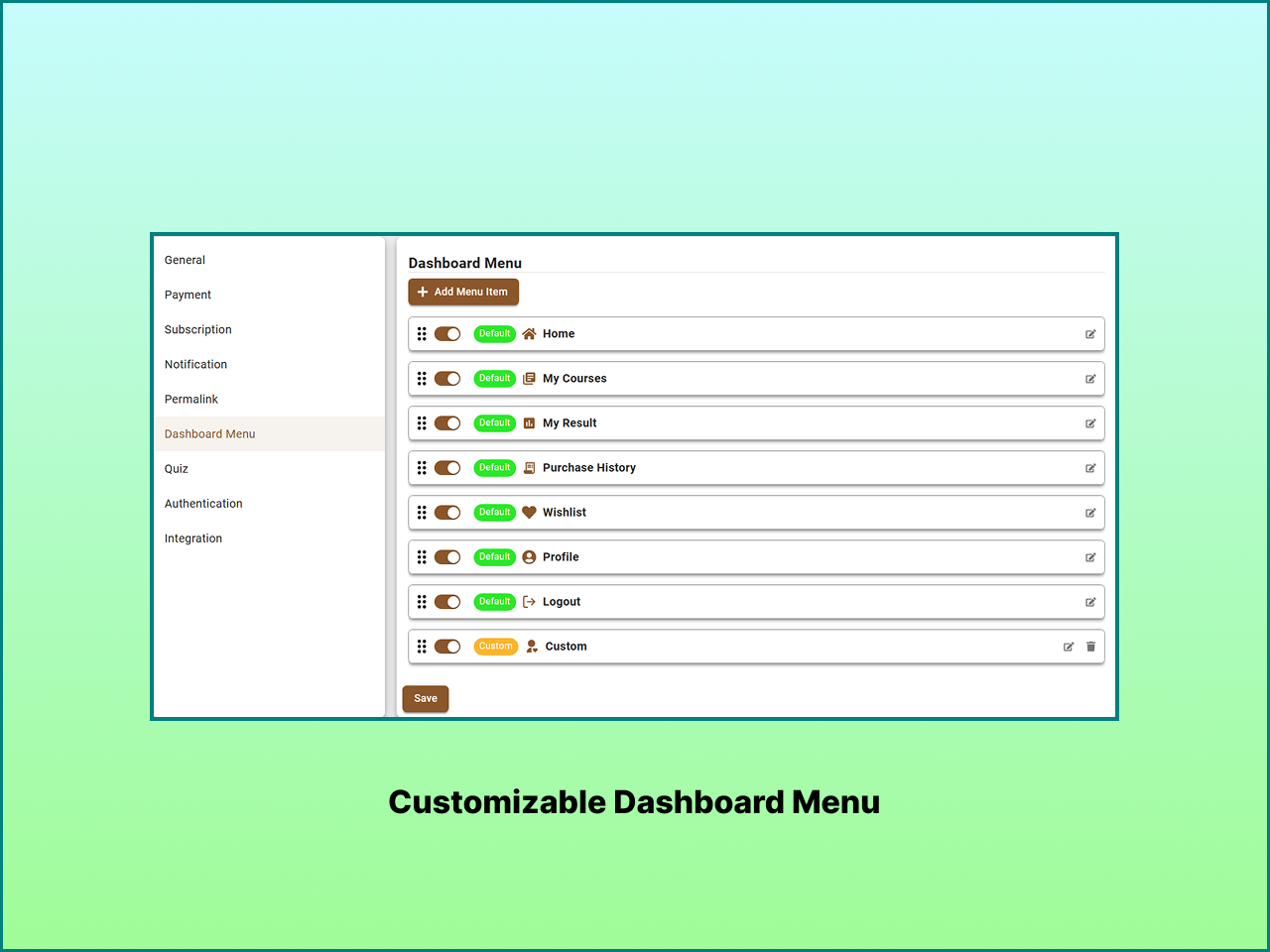Click the Logout arrow icon
The image size is (1270, 952).
coord(530,601)
